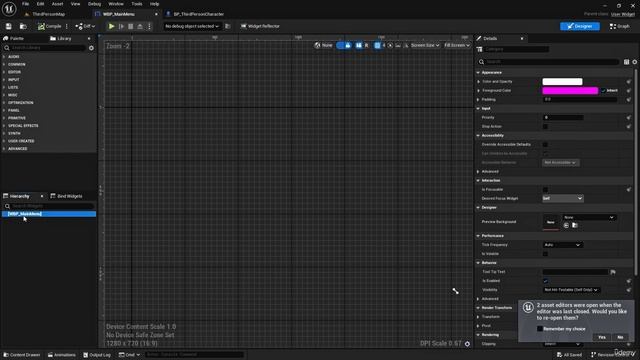This screenshot has height=360, width=640.
Task: Click Yes to re-open asset editors
Action: [x=602, y=337]
